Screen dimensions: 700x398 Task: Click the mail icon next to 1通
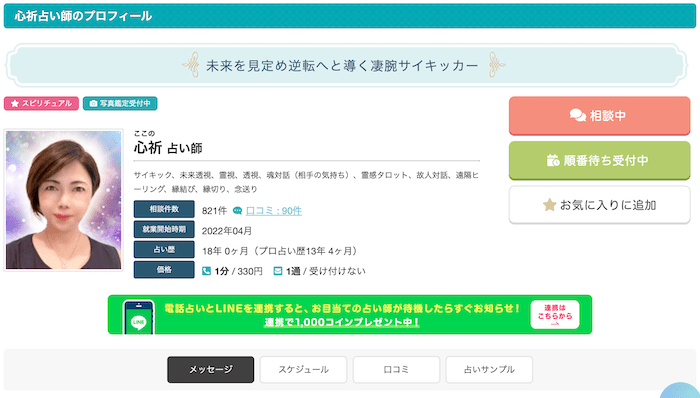point(278,271)
